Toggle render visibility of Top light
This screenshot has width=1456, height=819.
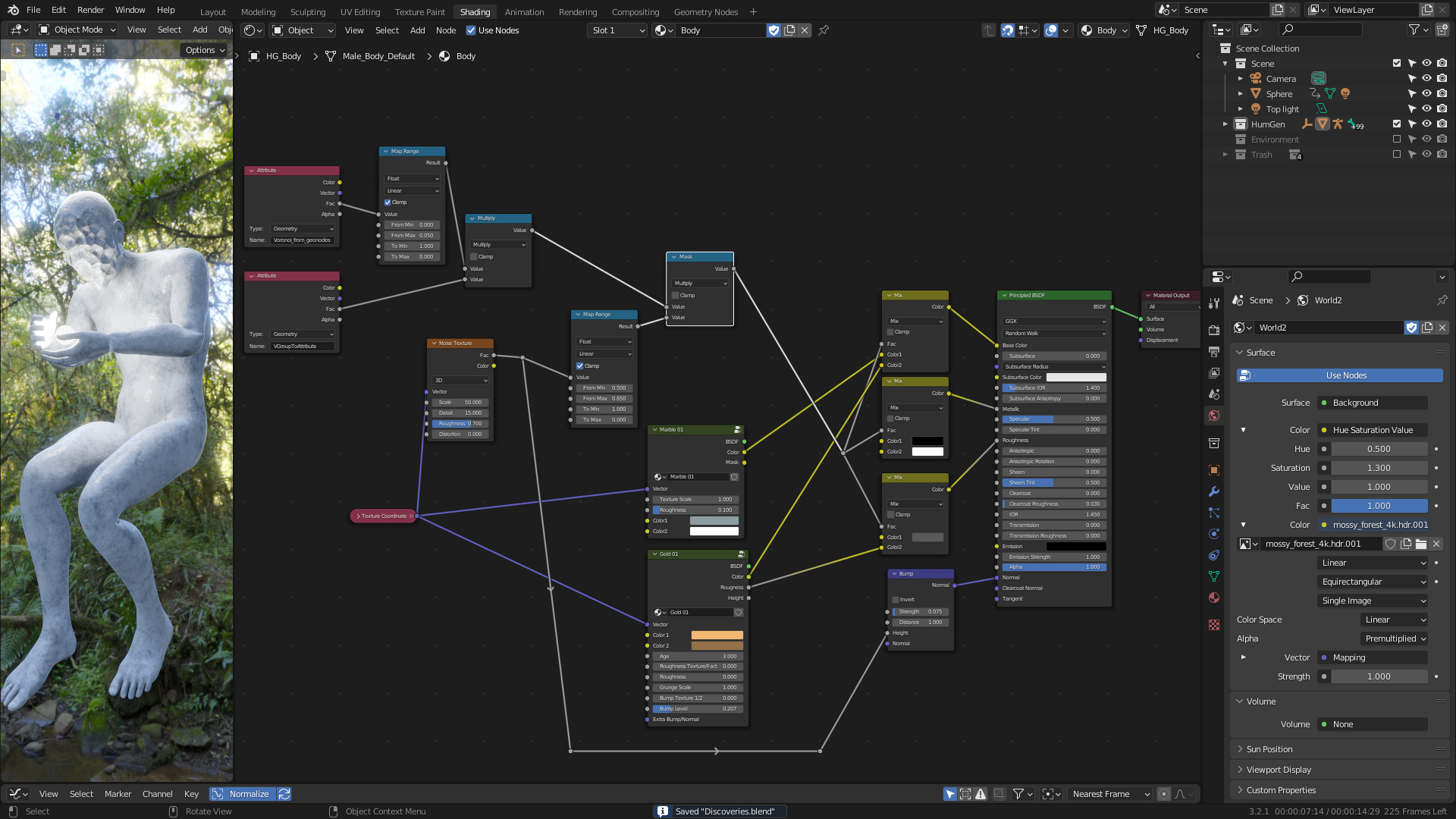click(x=1442, y=109)
